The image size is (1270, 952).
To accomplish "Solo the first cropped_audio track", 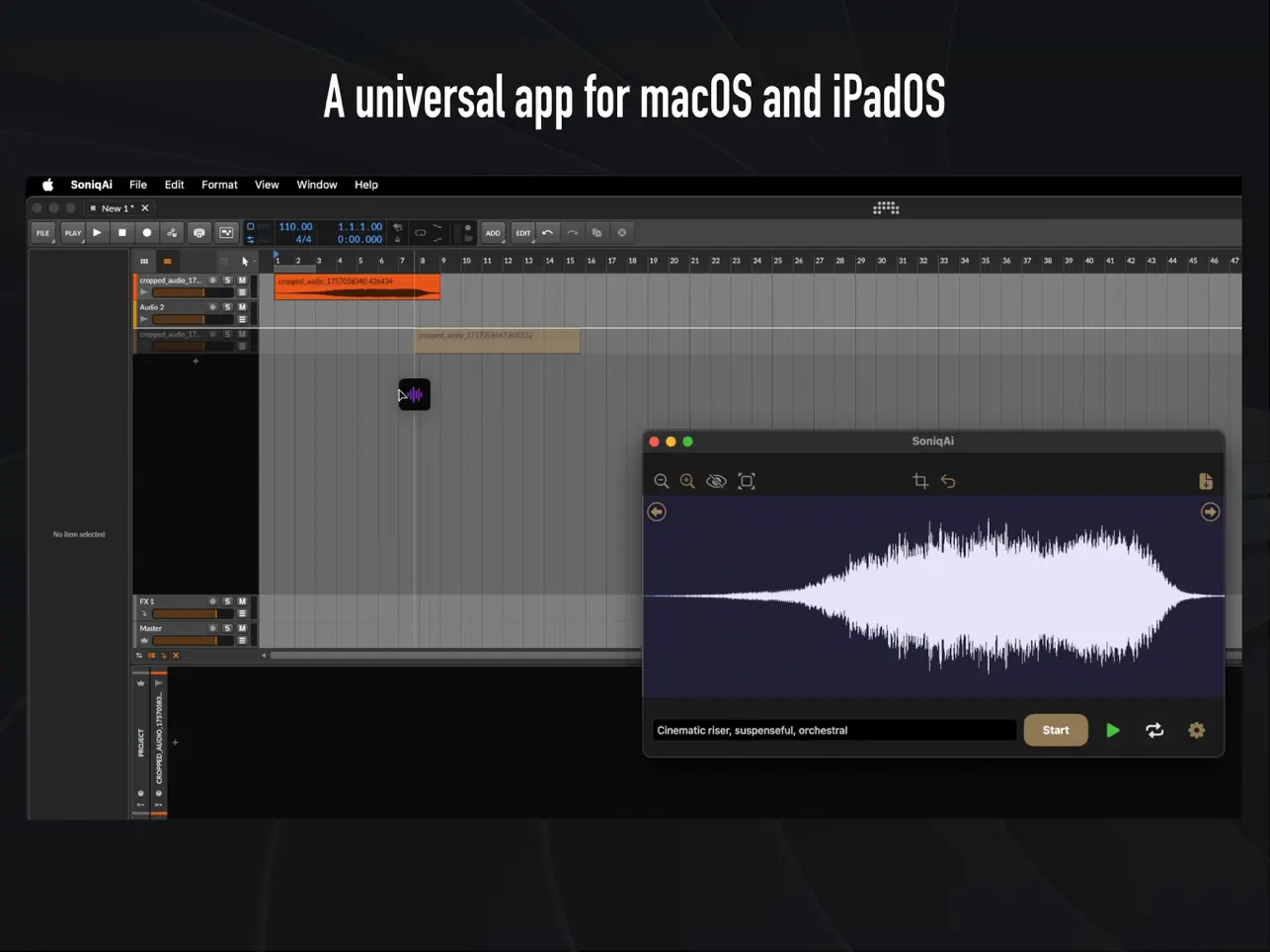I will point(227,280).
